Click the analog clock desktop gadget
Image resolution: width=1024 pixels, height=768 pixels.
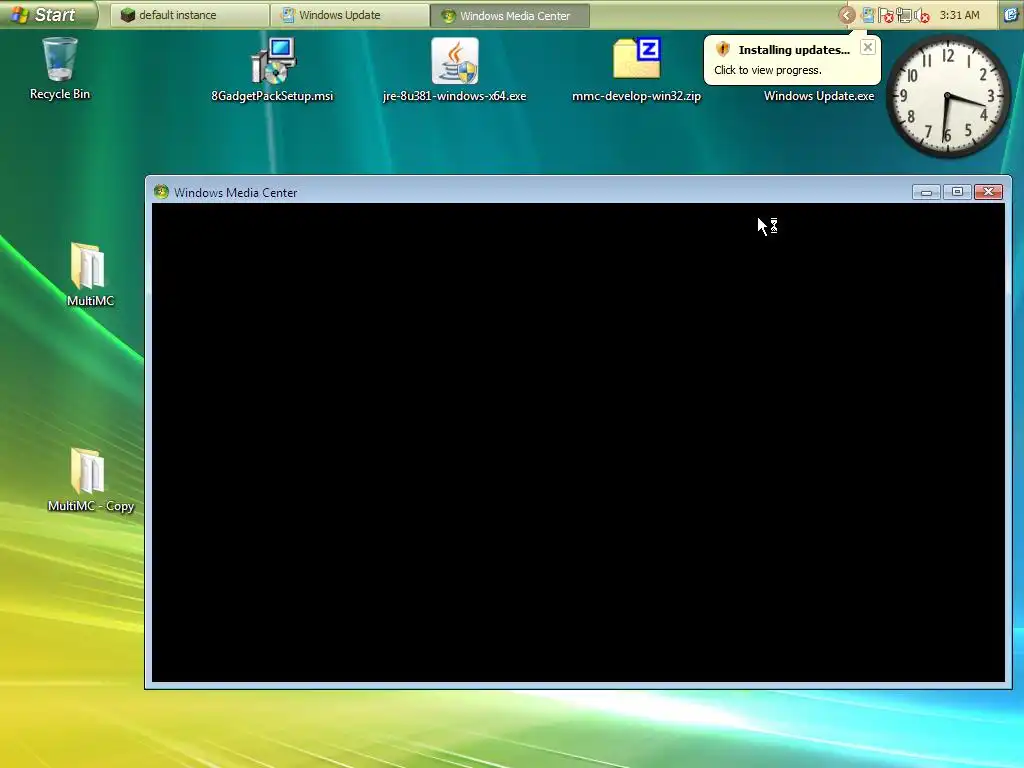(x=948, y=96)
